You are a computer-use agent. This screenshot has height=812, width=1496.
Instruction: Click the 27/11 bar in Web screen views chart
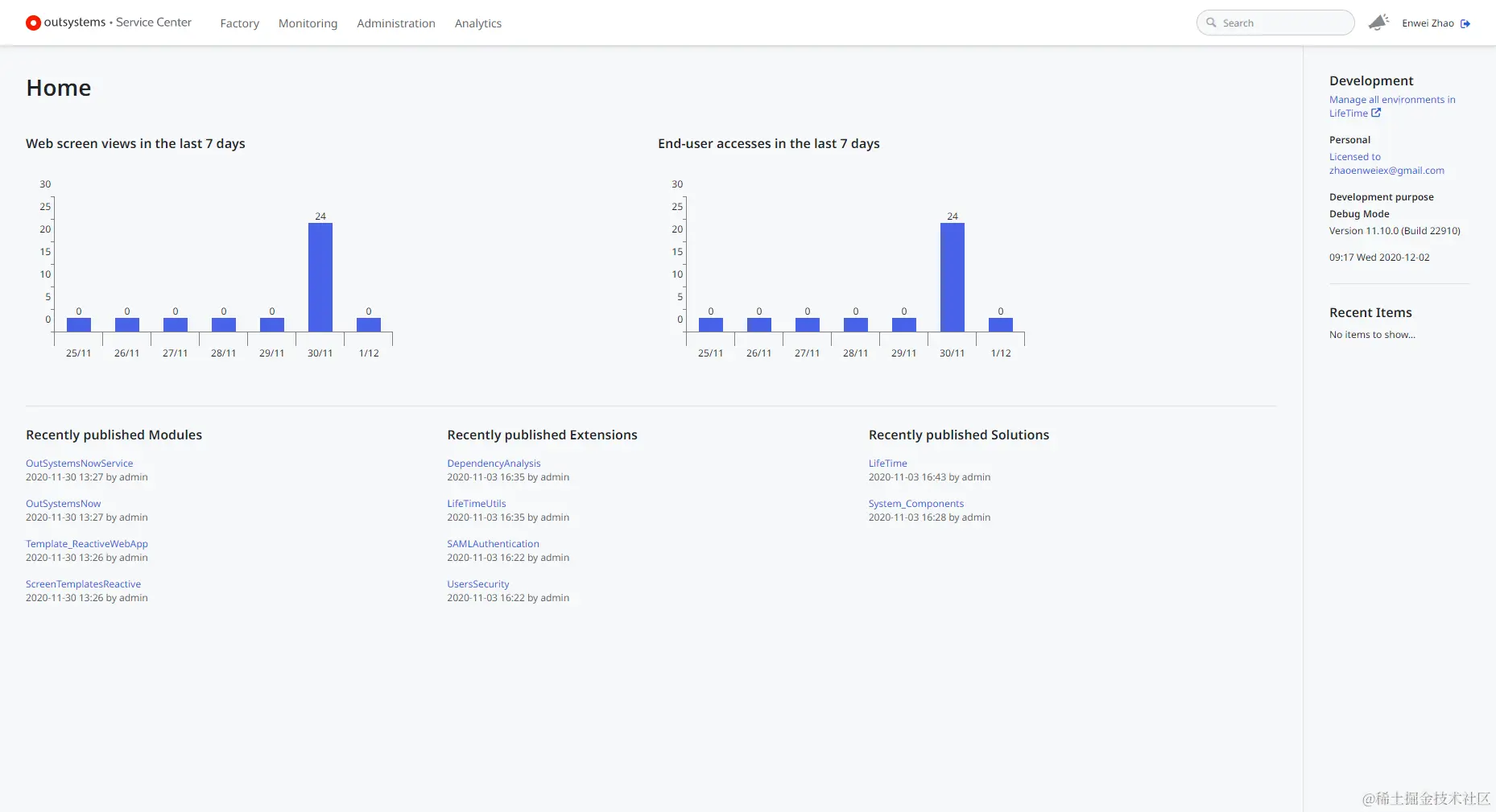[x=176, y=324]
